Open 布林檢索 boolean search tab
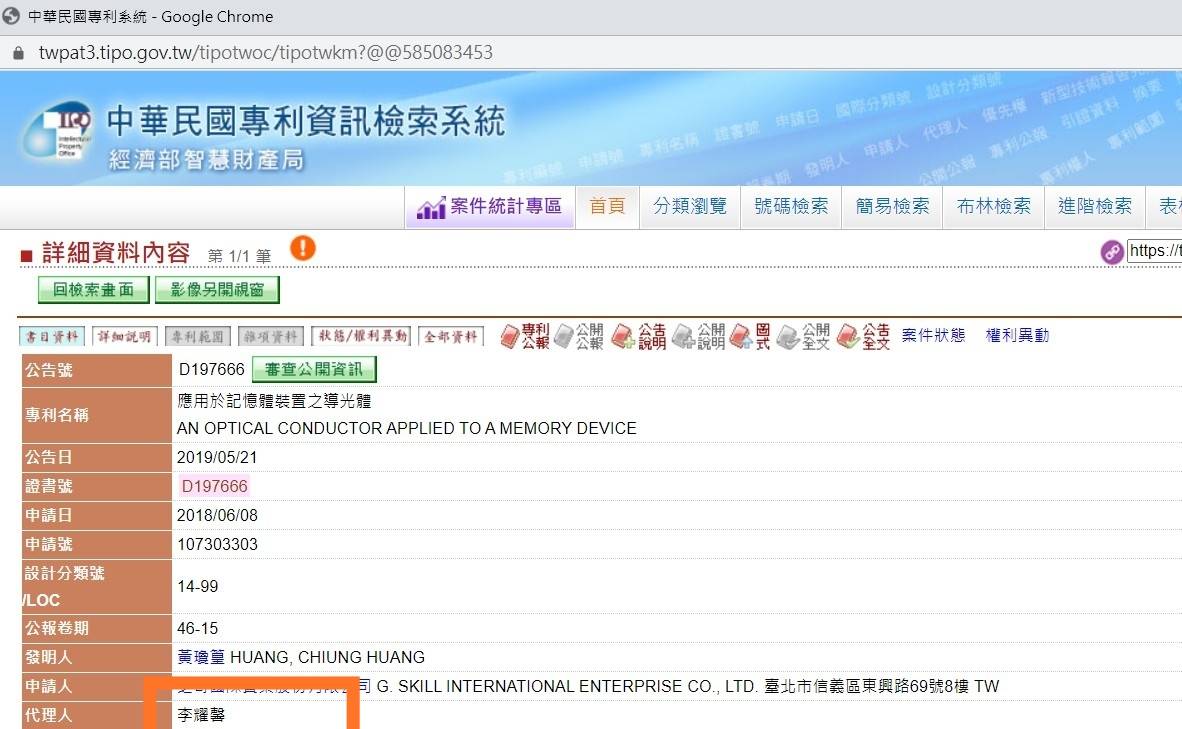Image resolution: width=1182 pixels, height=729 pixels. (994, 207)
